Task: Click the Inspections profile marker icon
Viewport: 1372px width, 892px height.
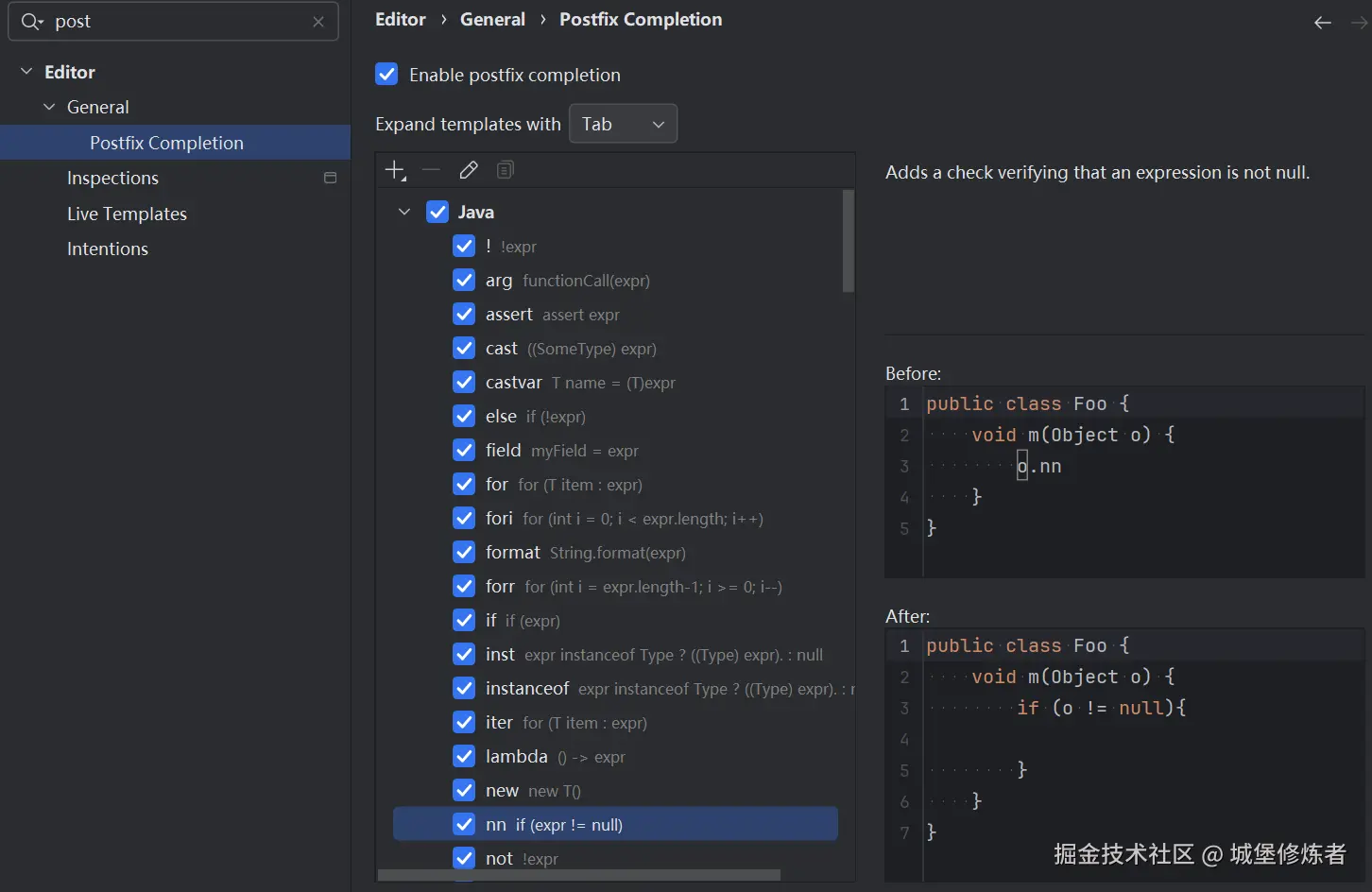Action: pos(330,178)
